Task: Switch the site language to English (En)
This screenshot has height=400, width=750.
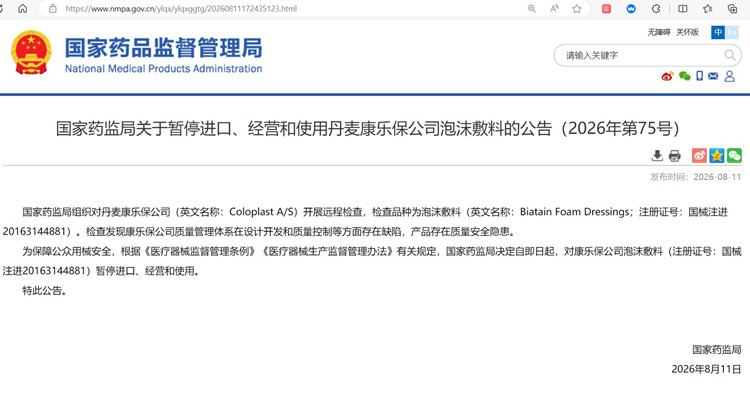Action: point(731,32)
